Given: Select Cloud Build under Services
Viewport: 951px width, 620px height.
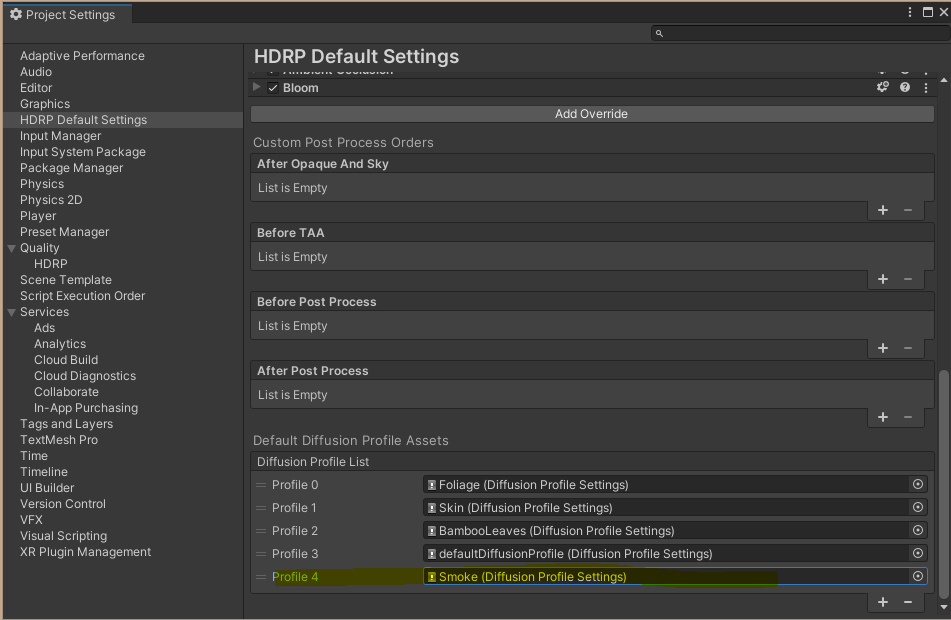Looking at the screenshot, I should pyautogui.click(x=66, y=360).
